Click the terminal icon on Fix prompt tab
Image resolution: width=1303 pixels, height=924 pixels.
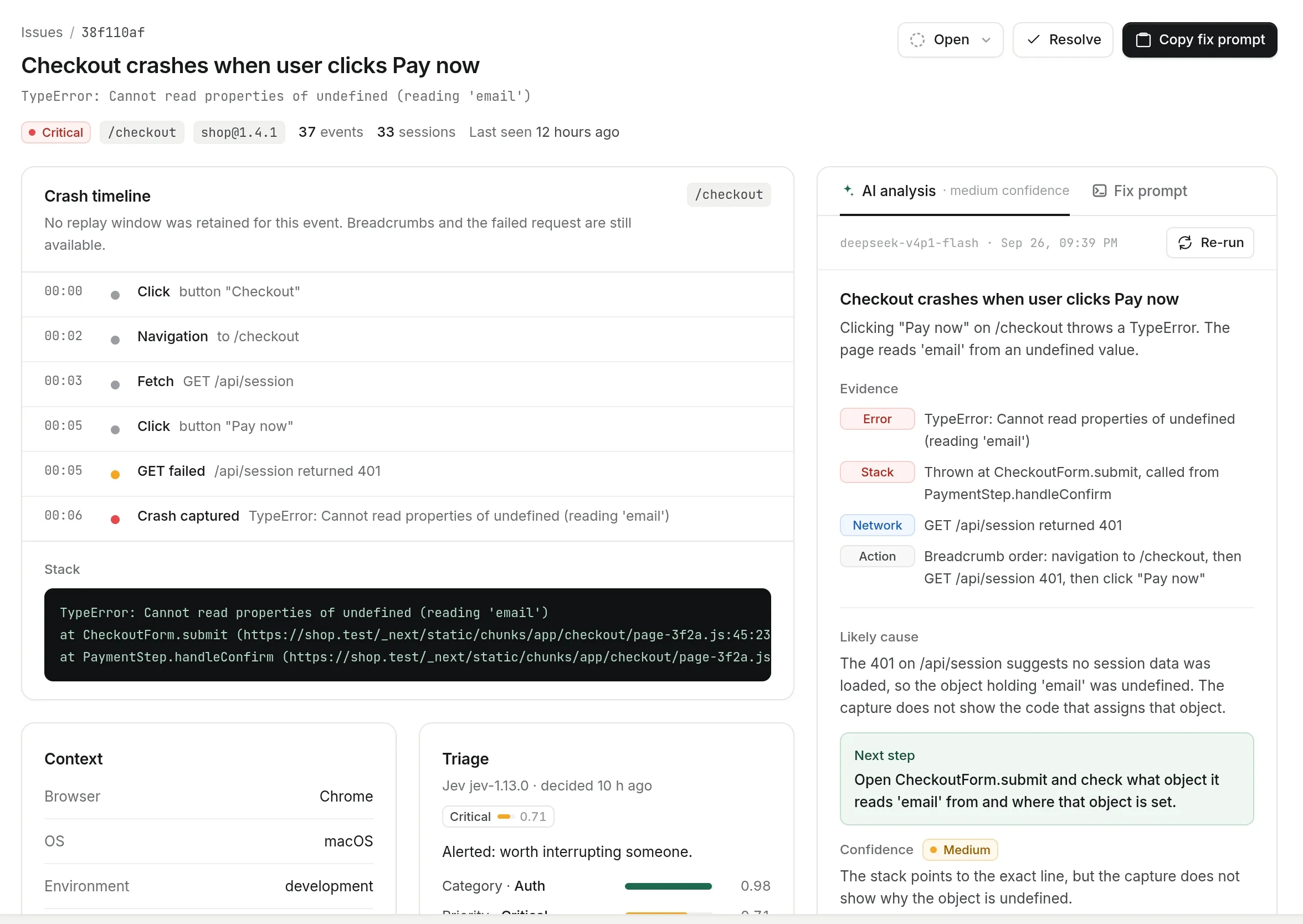coord(1099,191)
